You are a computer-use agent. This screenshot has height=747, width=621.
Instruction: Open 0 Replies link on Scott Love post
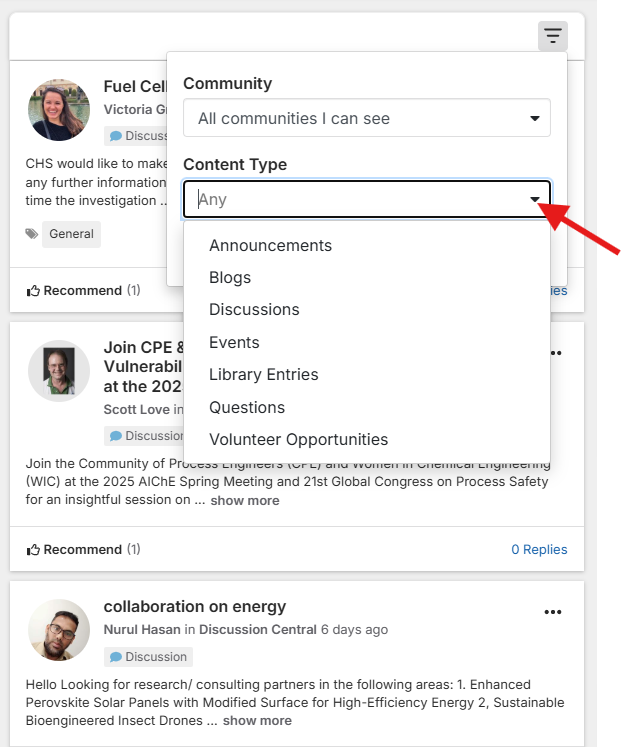(539, 550)
